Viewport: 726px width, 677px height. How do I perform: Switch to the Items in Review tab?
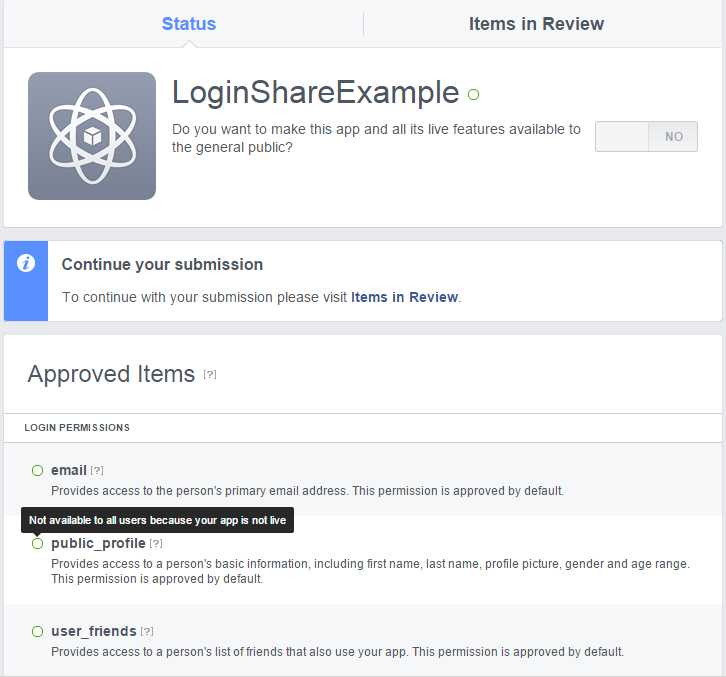(x=536, y=24)
